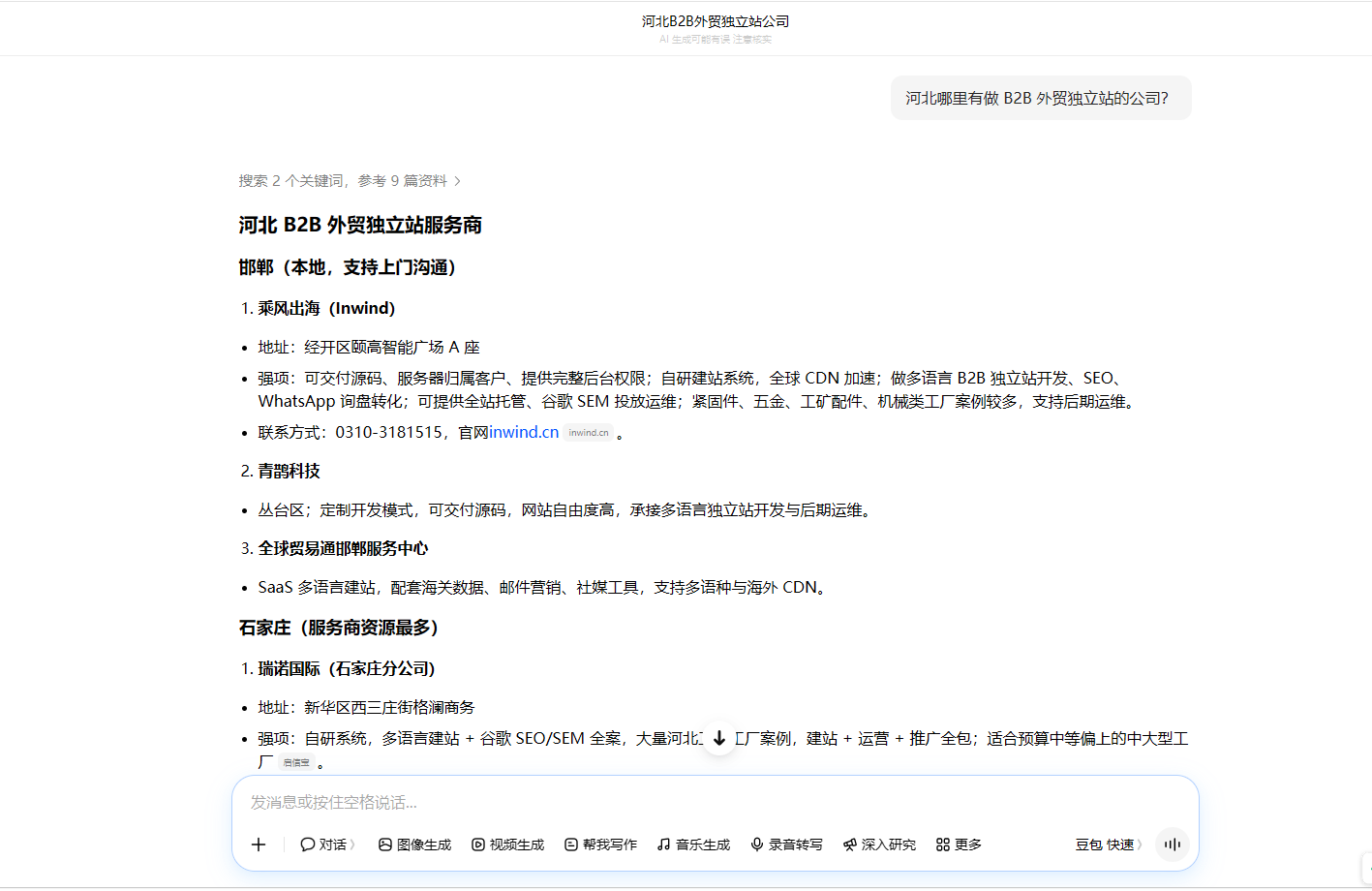Click the phone number 0310-3181515

tap(389, 432)
